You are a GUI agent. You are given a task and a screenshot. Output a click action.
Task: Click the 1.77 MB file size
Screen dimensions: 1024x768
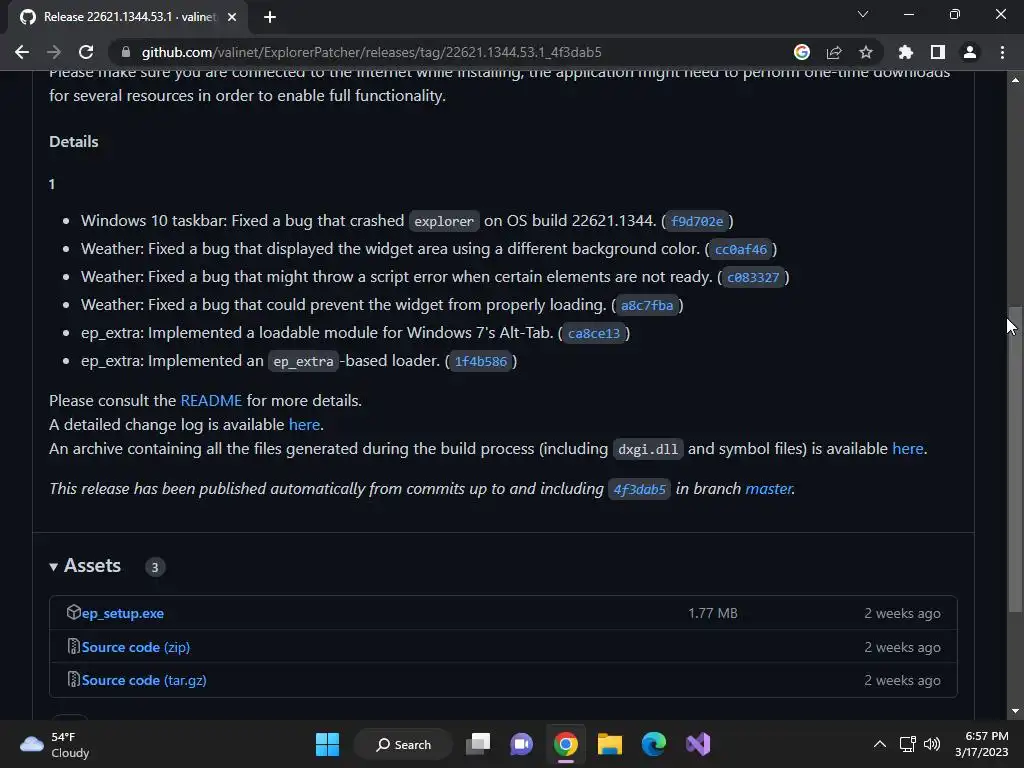(712, 613)
